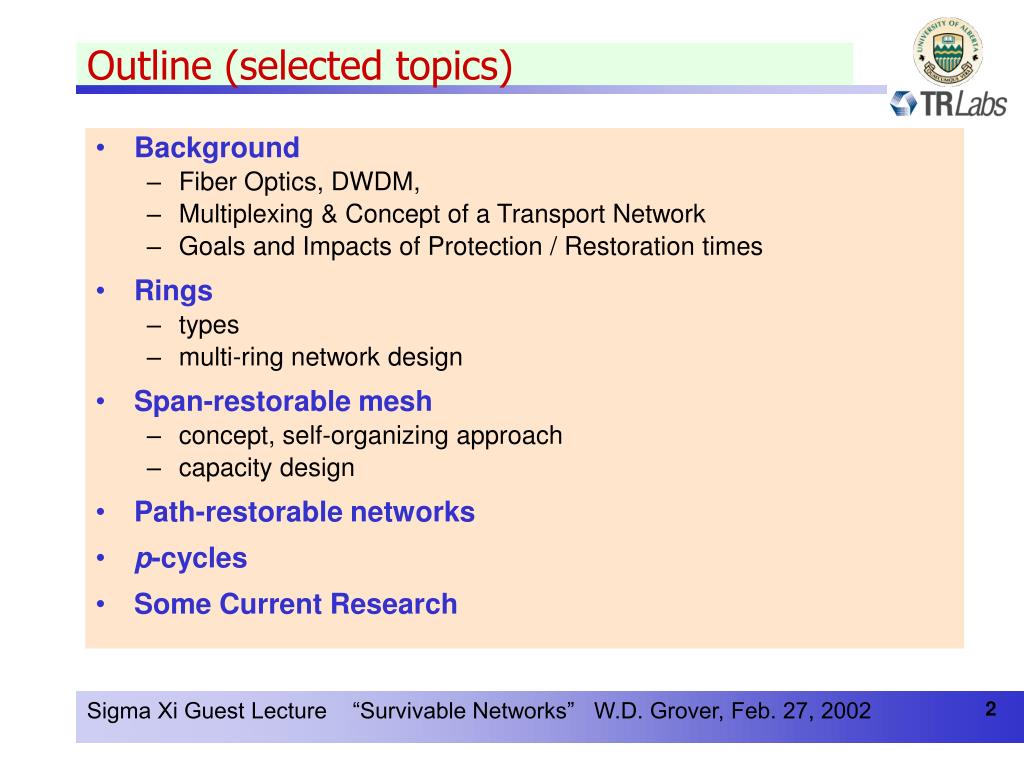Select the 'p-cycles' heading
Screen dimensions: 1024x768
[x=191, y=559]
